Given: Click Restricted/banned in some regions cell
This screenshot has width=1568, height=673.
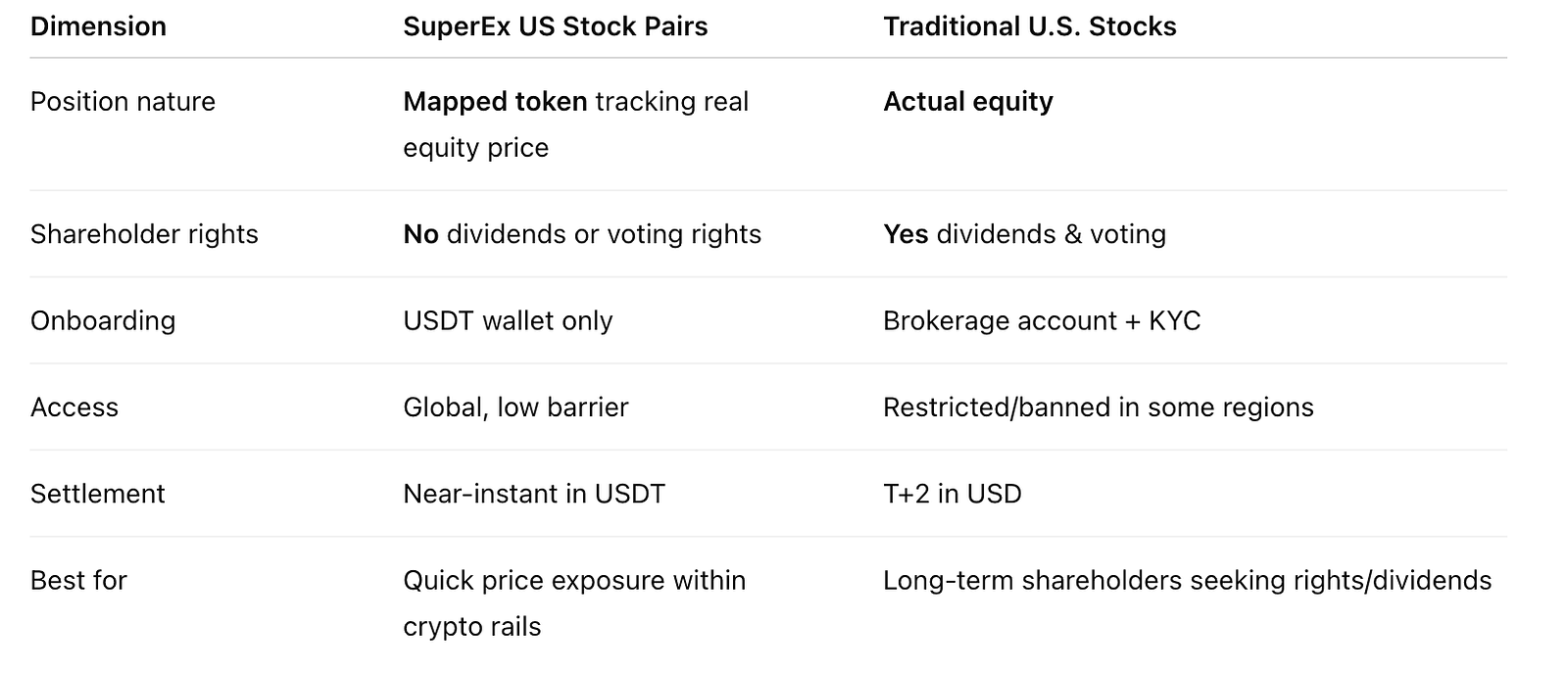Looking at the screenshot, I should coord(1099,408).
